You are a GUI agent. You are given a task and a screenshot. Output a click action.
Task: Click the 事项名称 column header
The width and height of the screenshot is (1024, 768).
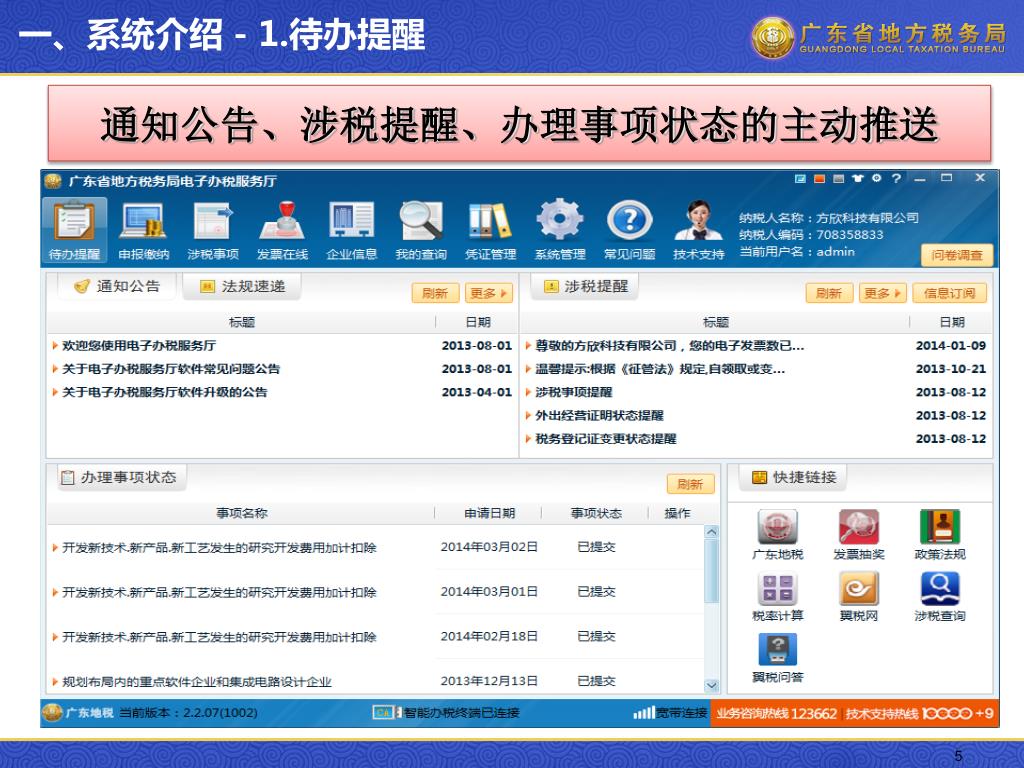click(242, 513)
